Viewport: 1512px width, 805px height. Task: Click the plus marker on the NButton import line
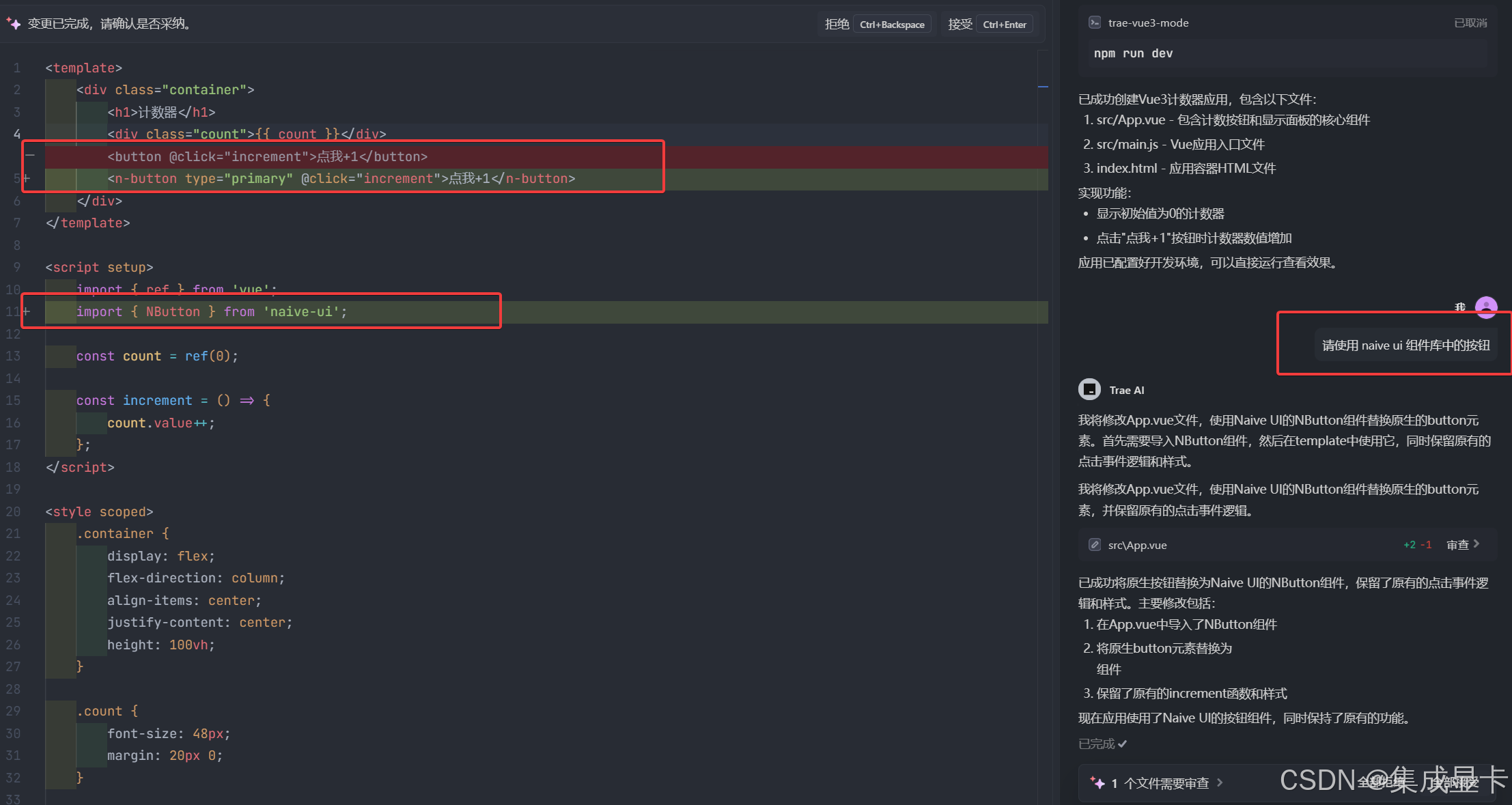[27, 311]
